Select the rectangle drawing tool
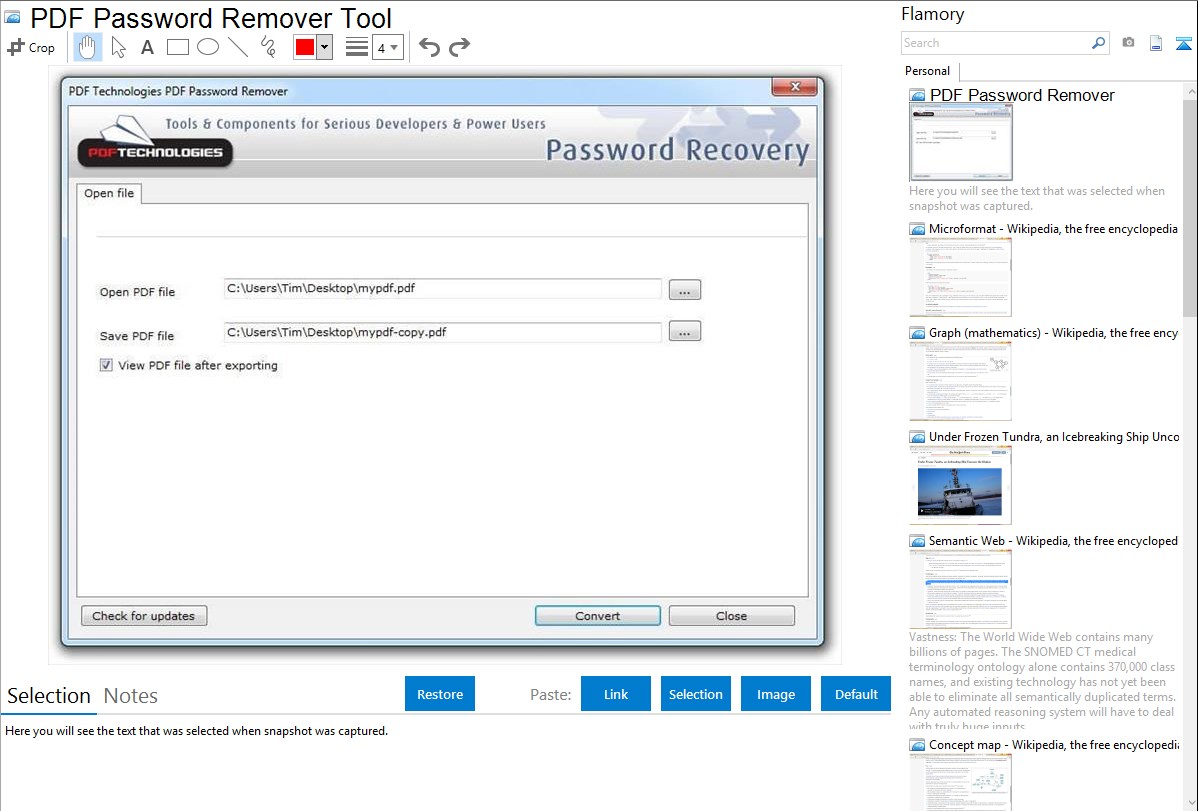 click(177, 47)
